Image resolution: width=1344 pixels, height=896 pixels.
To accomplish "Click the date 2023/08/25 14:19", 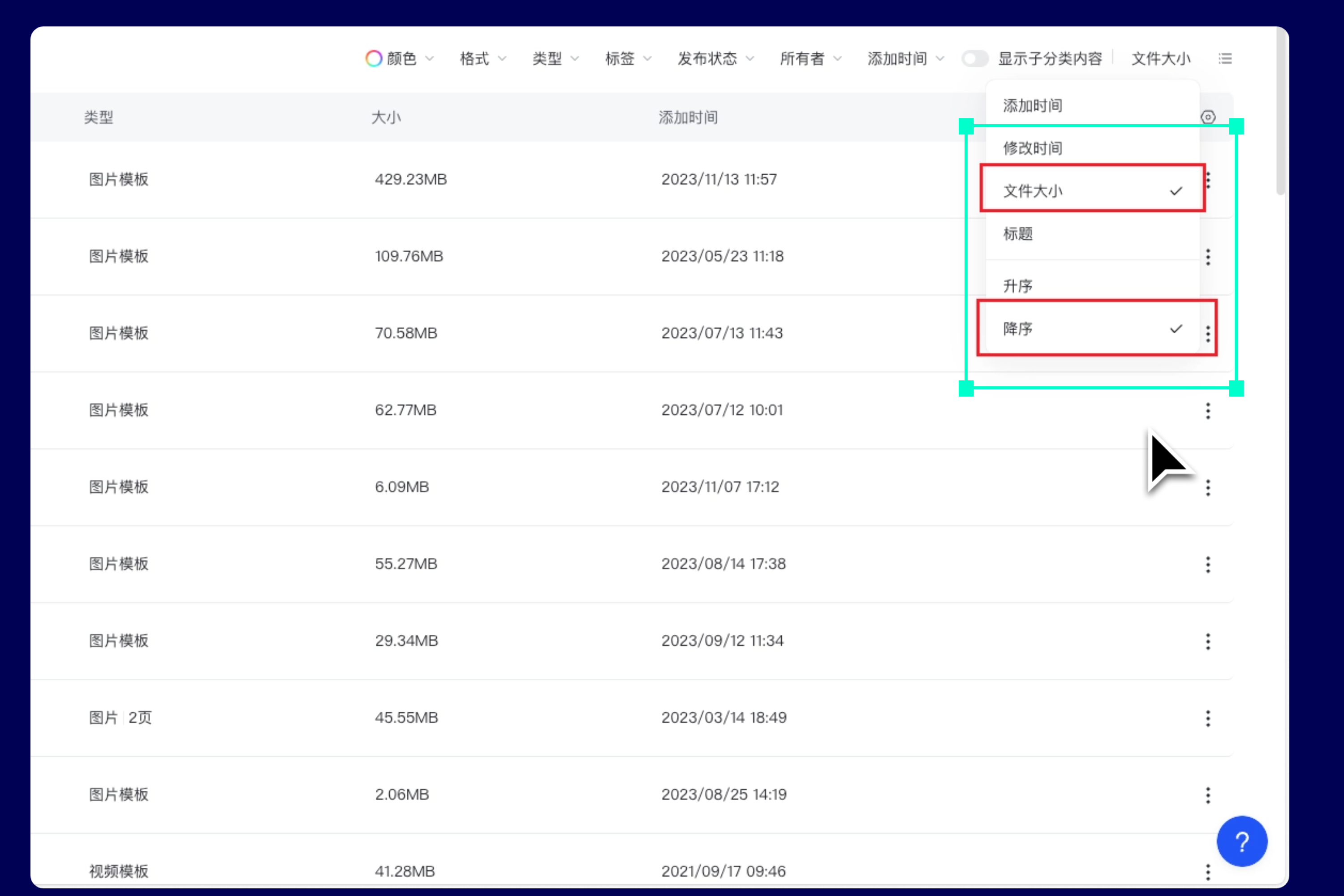I will point(724,794).
